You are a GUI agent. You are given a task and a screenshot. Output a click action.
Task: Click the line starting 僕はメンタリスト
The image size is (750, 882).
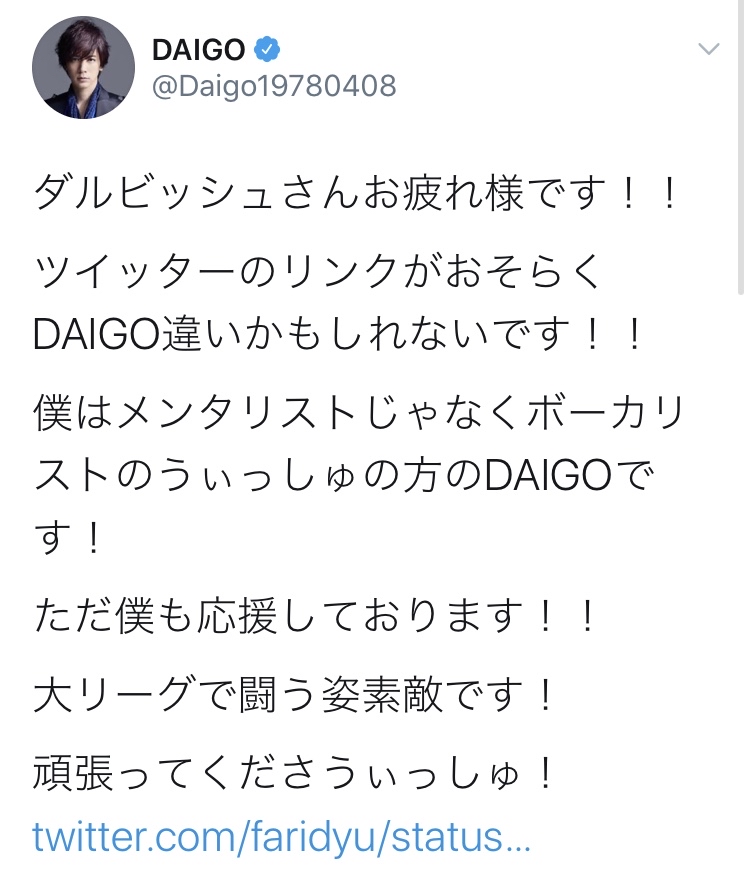(x=358, y=413)
